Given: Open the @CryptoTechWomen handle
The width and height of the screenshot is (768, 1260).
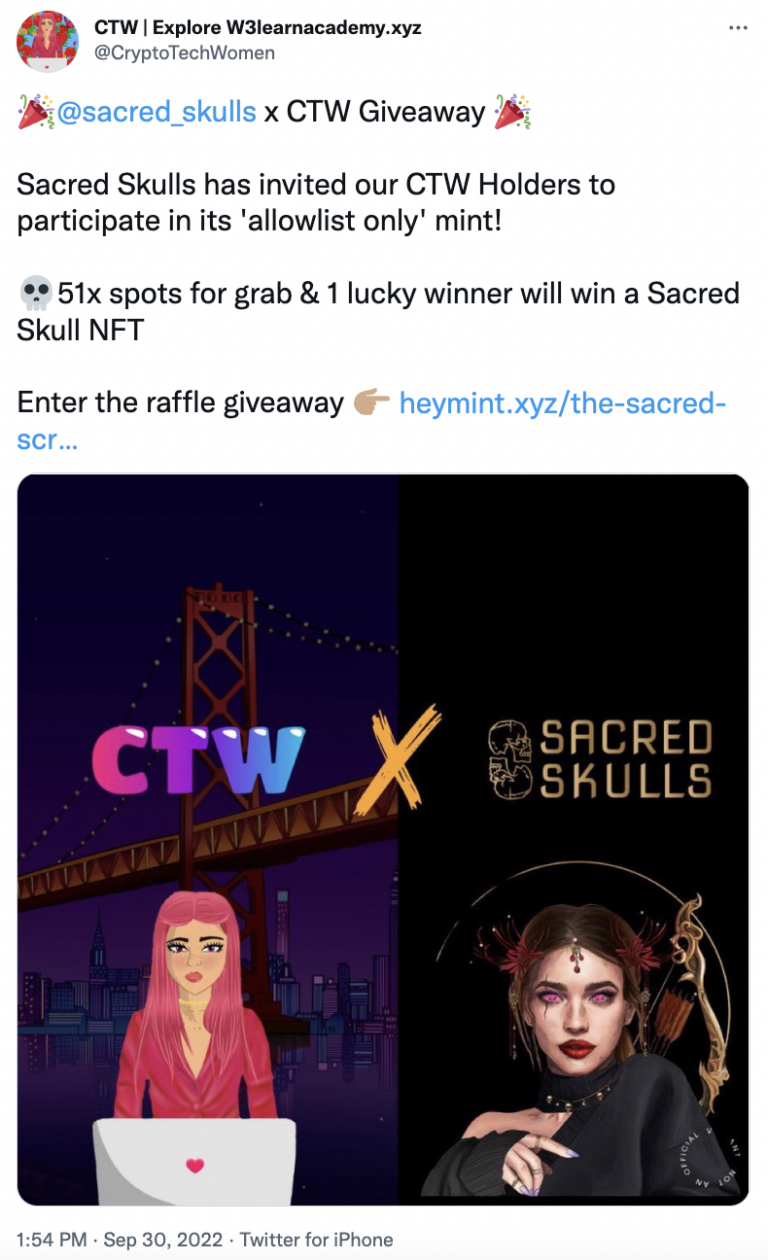Looking at the screenshot, I should 184,53.
